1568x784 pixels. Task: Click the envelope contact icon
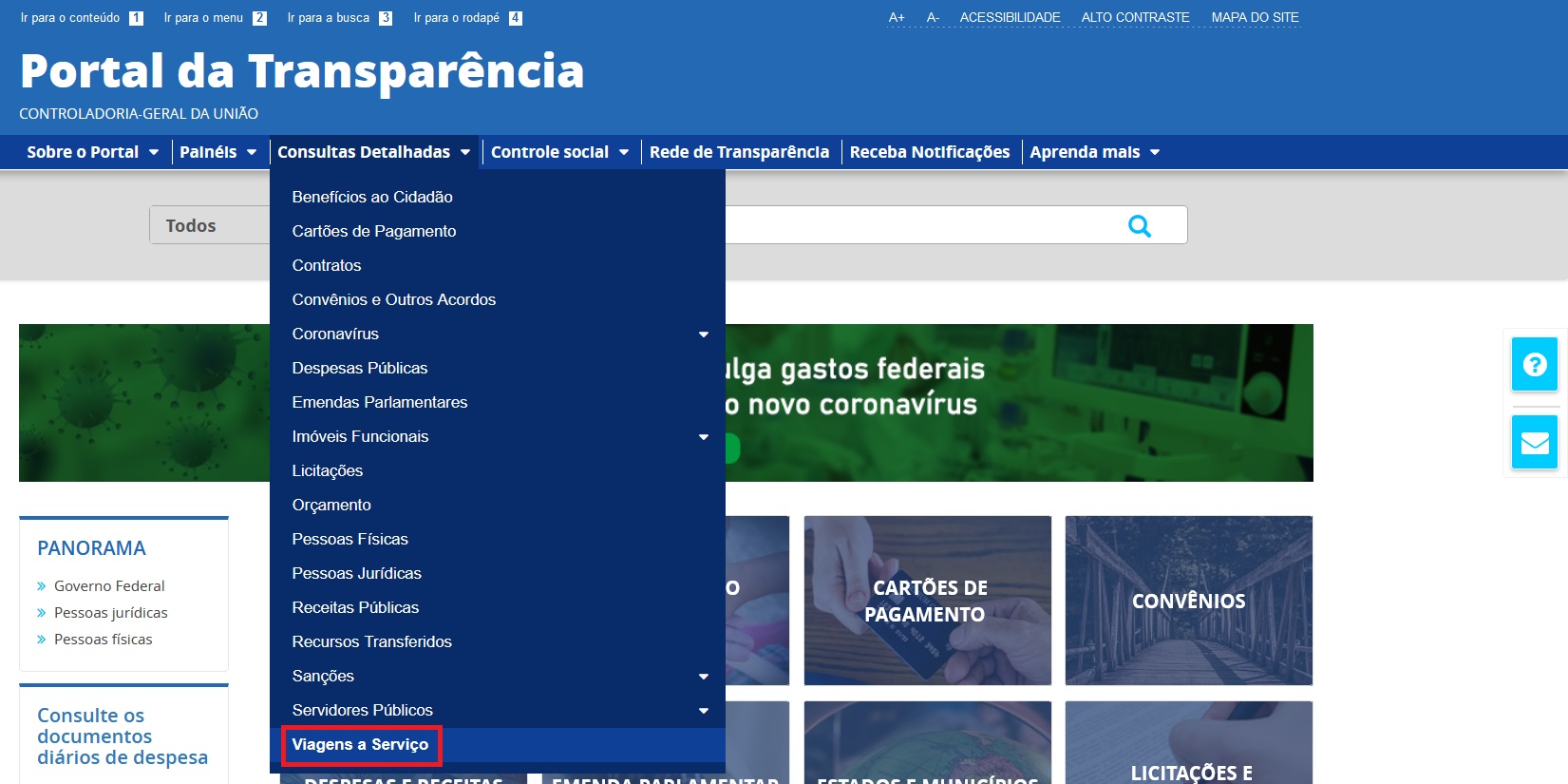tap(1534, 442)
